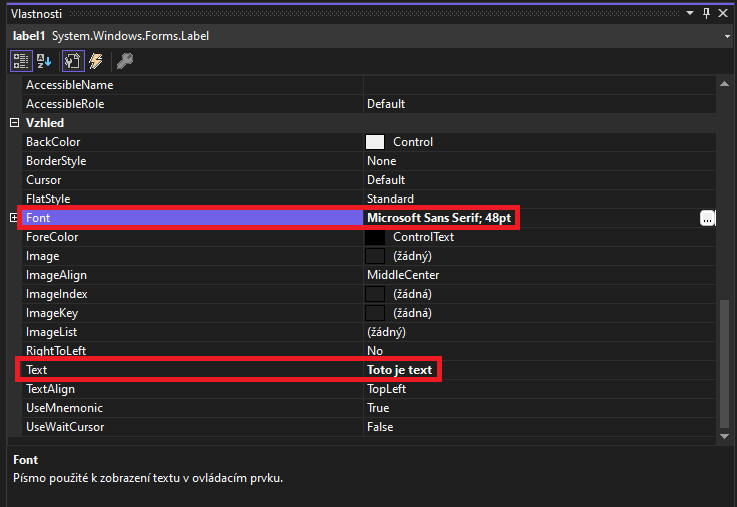Close the Vlastnosti panel
Screen dimensions: 737x507
(725, 13)
